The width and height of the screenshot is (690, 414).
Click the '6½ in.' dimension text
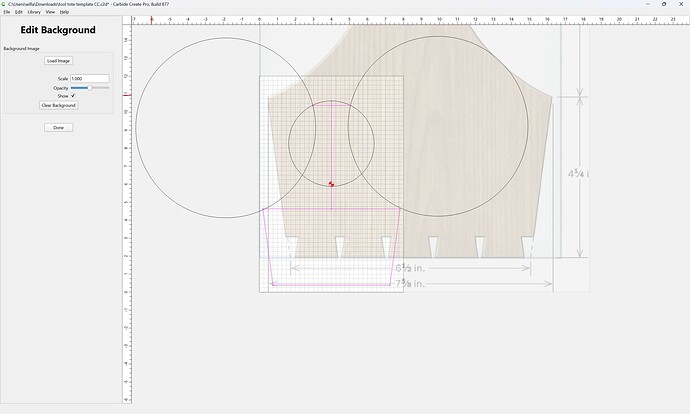point(410,268)
